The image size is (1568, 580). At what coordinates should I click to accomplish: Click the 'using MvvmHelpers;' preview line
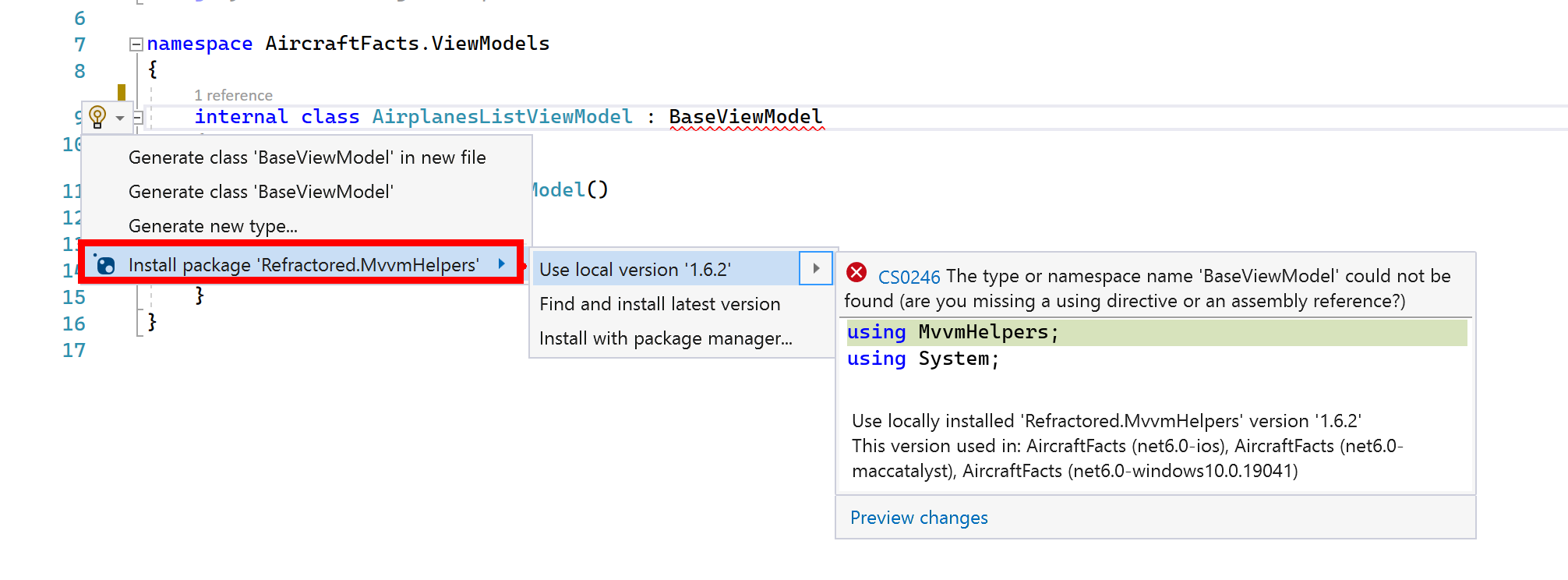point(1157,333)
